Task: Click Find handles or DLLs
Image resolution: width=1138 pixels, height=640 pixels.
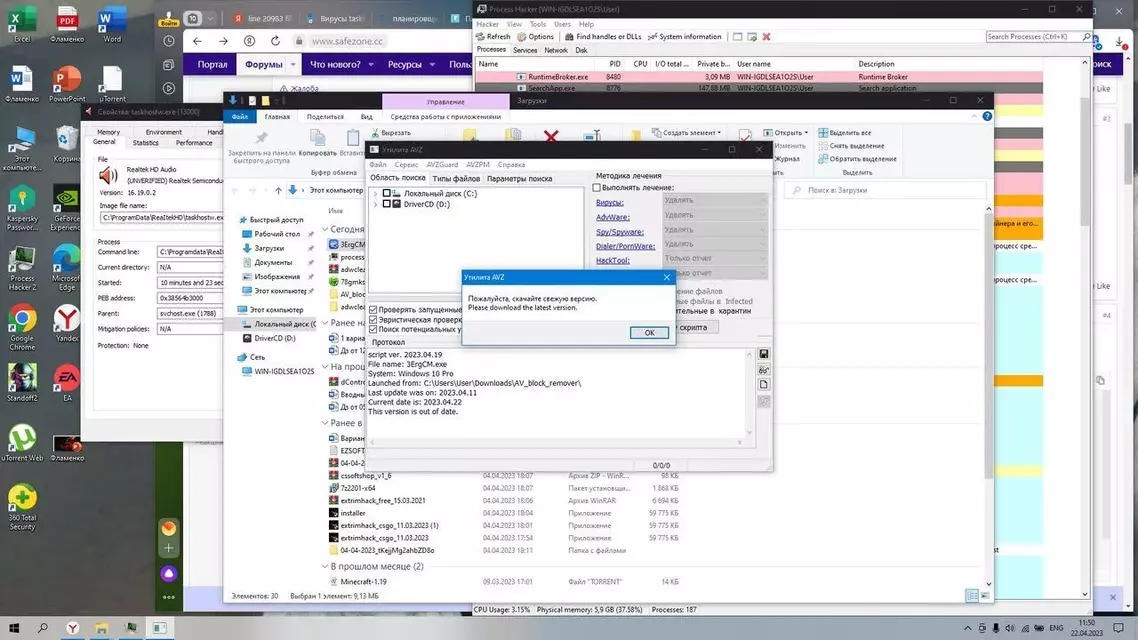Action: click(x=602, y=36)
